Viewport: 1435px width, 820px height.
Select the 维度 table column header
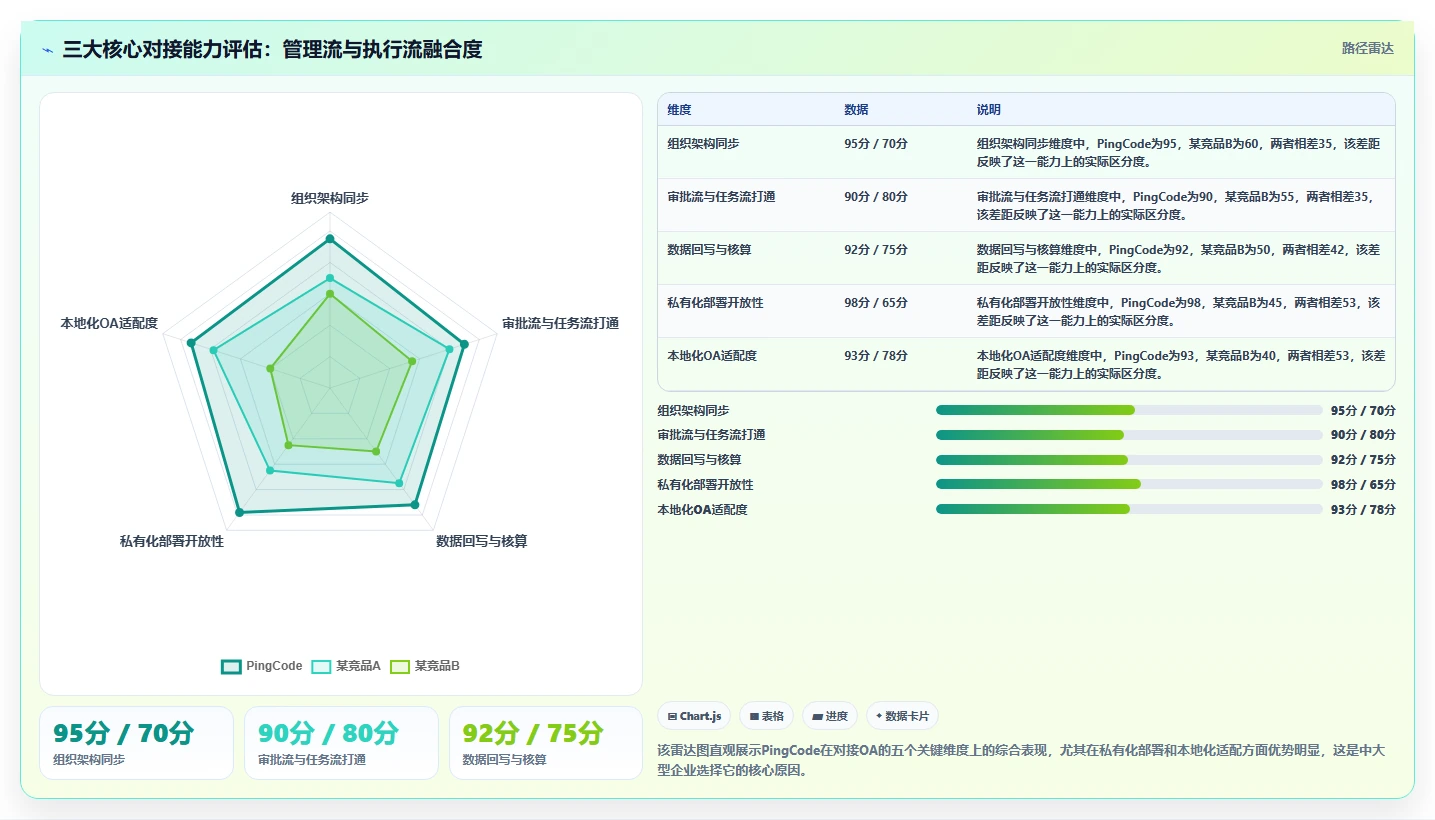tap(680, 110)
